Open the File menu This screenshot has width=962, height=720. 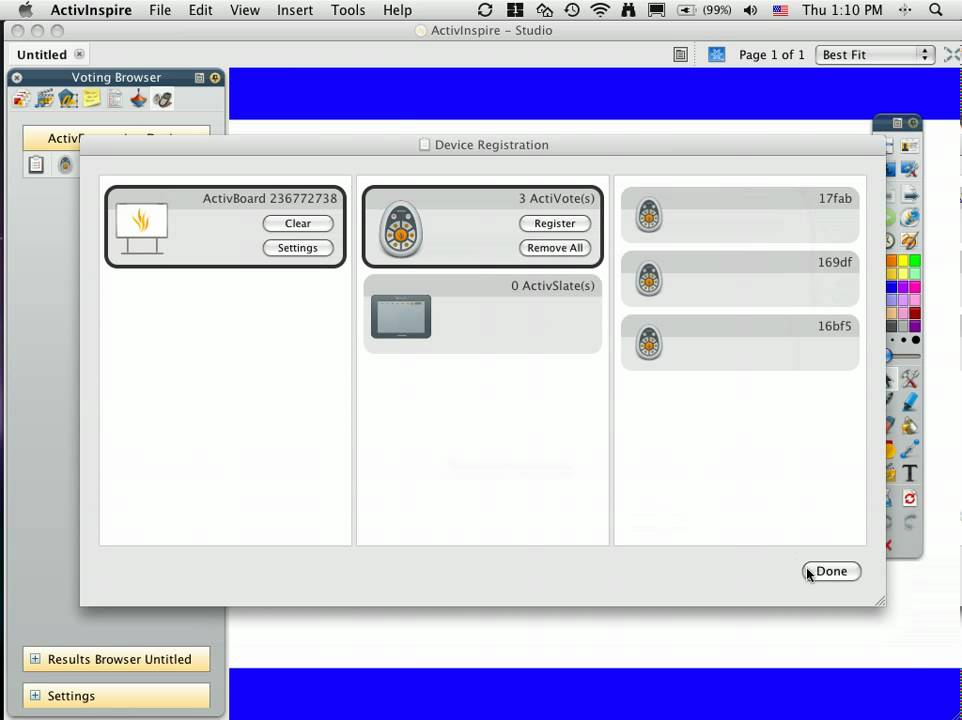pyautogui.click(x=160, y=10)
